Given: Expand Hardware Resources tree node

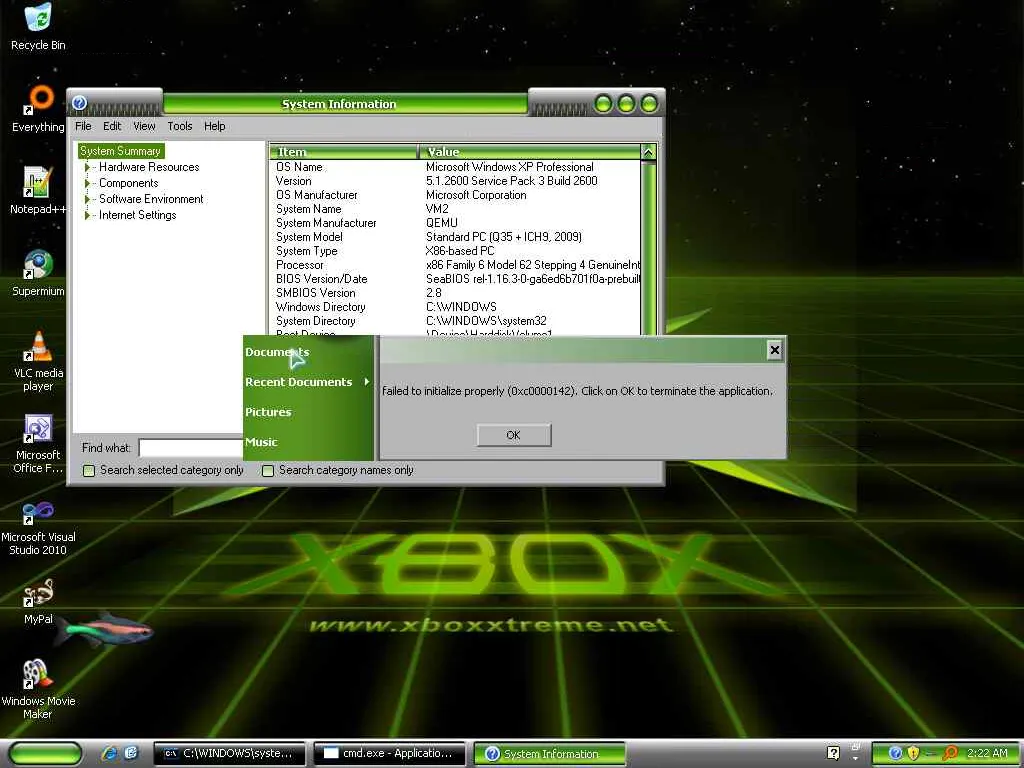Looking at the screenshot, I should [x=87, y=167].
